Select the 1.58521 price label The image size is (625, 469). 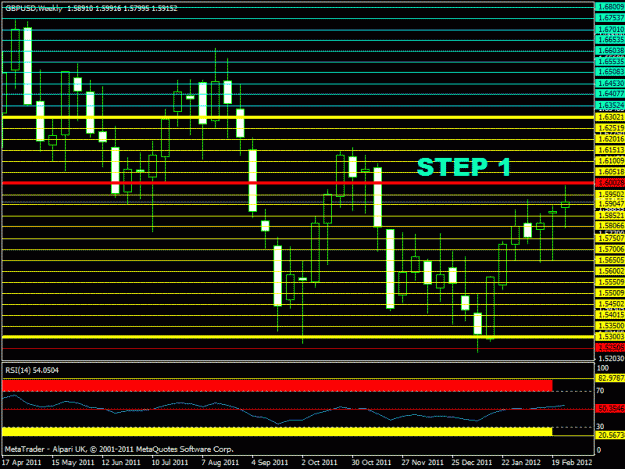610,216
